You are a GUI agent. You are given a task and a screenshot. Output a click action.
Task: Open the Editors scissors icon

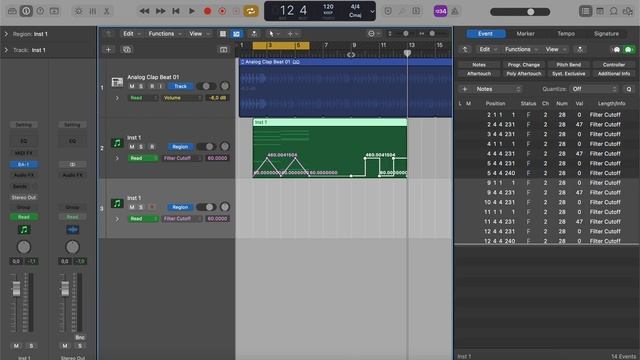tap(107, 11)
